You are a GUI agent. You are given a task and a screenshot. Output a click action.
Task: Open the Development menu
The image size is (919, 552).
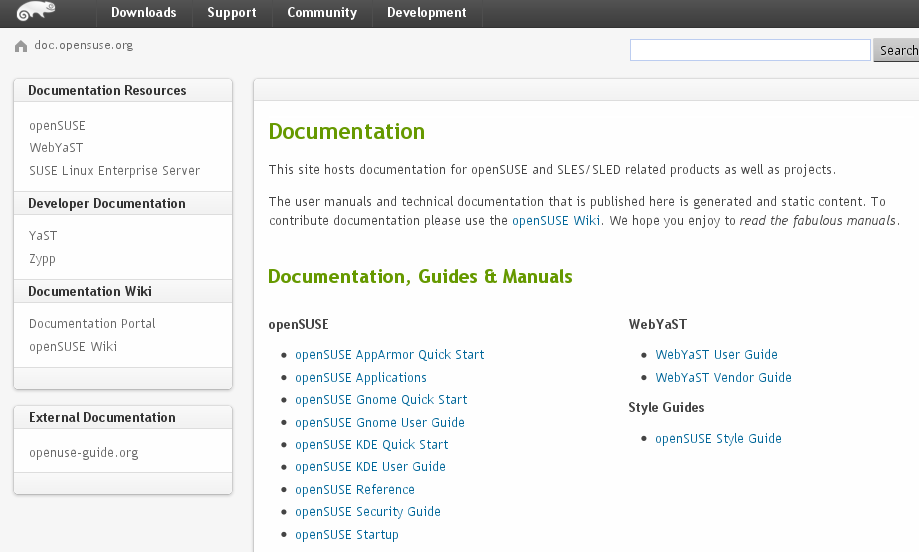[x=427, y=13]
